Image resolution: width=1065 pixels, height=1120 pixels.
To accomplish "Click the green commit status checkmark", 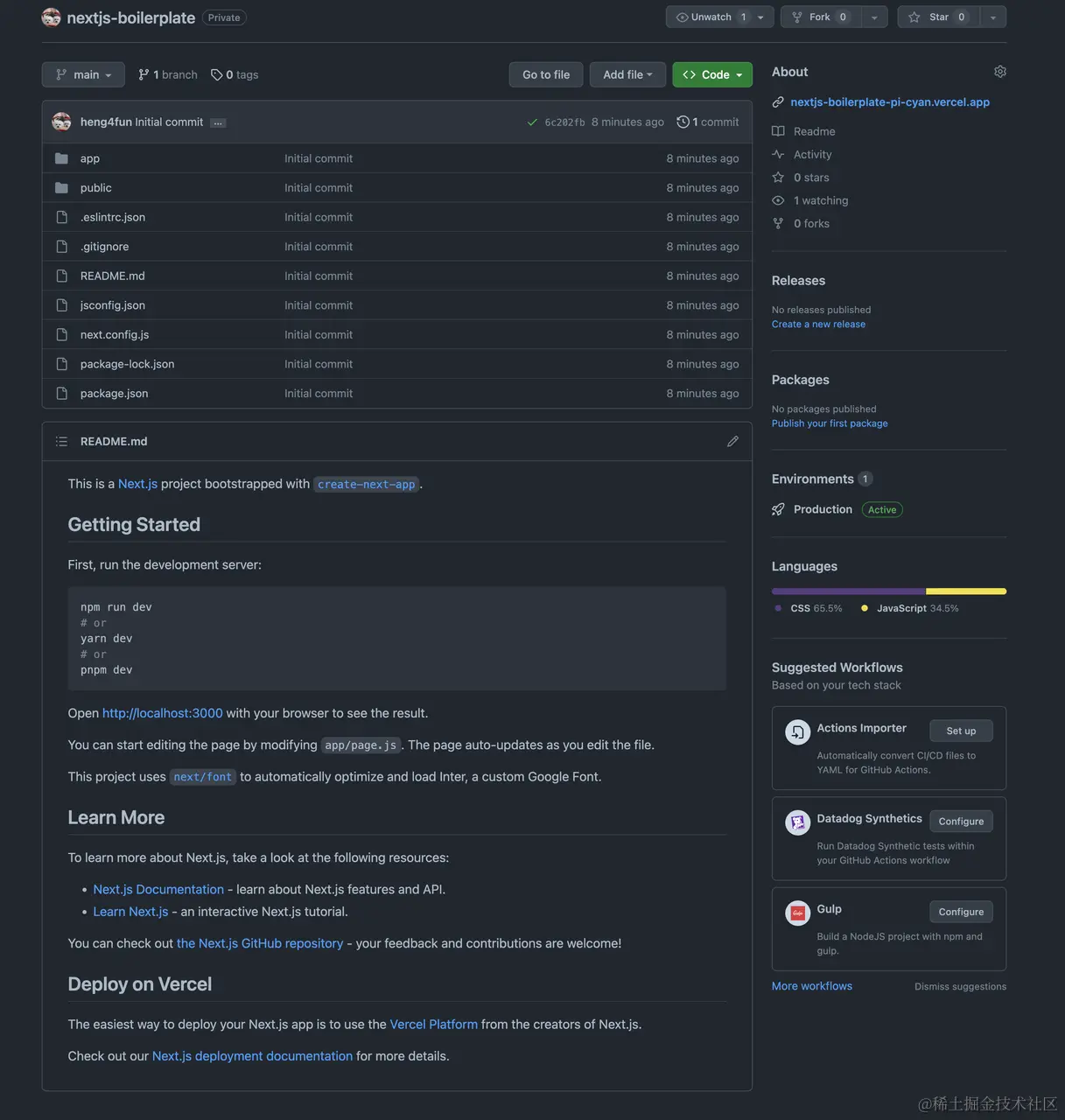I will pyautogui.click(x=532, y=122).
